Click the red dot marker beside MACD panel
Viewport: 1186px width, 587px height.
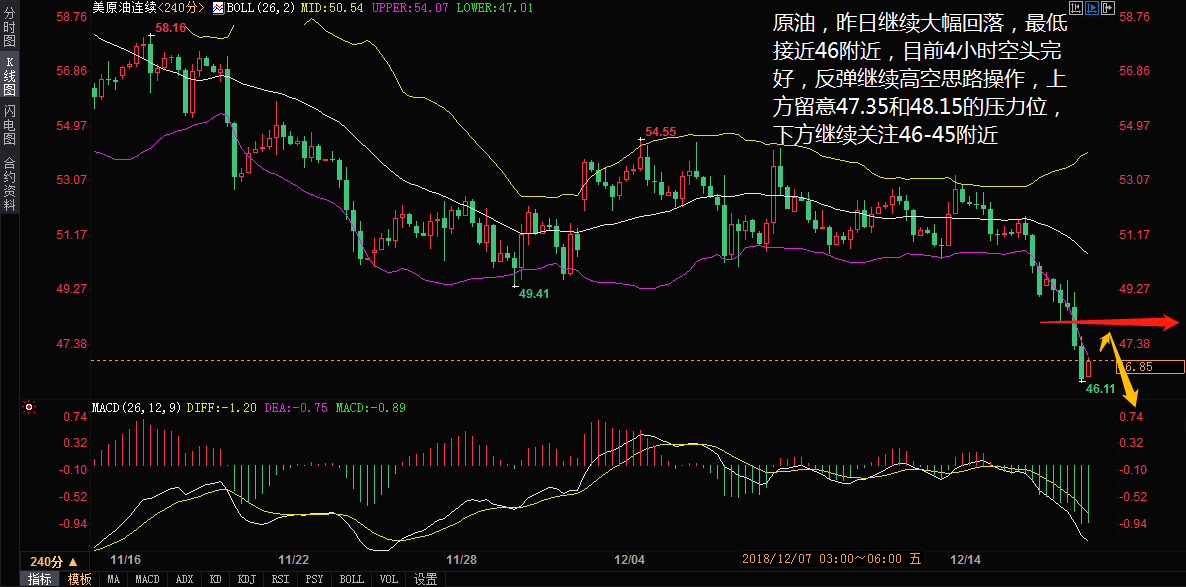(x=29, y=408)
